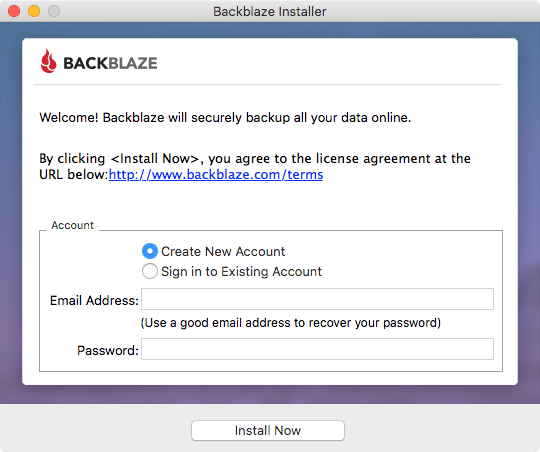The width and height of the screenshot is (540, 452).
Task: Click the 'By clicking <Install Now>' agreement sentence
Action: coord(255,166)
